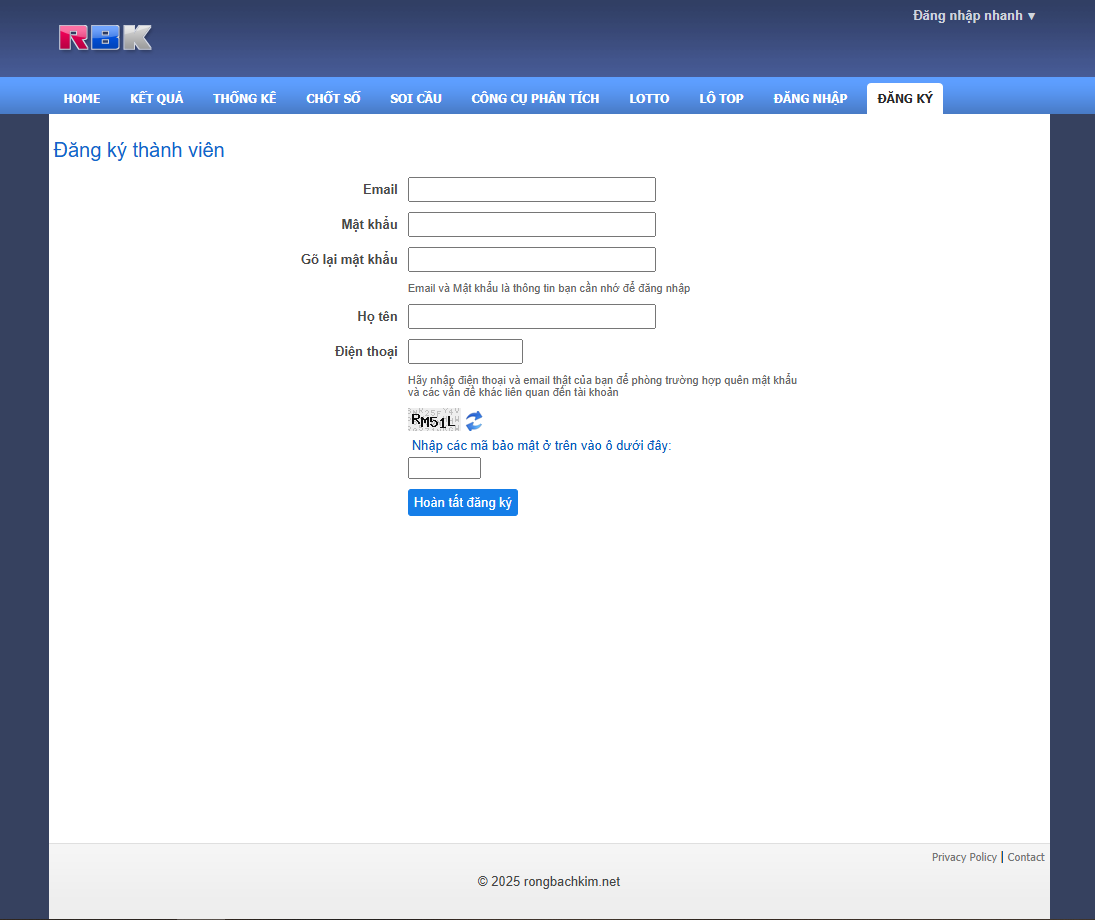Switch to the LOTTO tab
Viewport: 1095px width, 920px height.
coord(649,98)
